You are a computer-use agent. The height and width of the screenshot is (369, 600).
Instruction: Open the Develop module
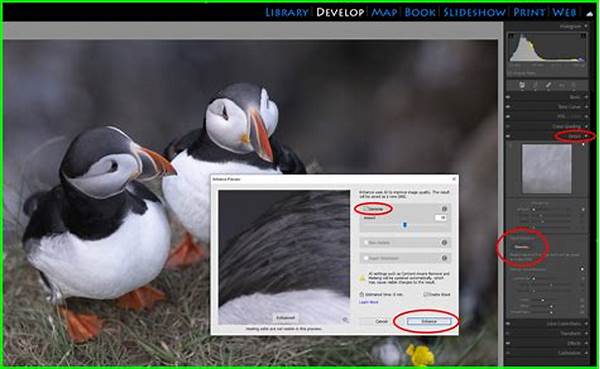(340, 12)
